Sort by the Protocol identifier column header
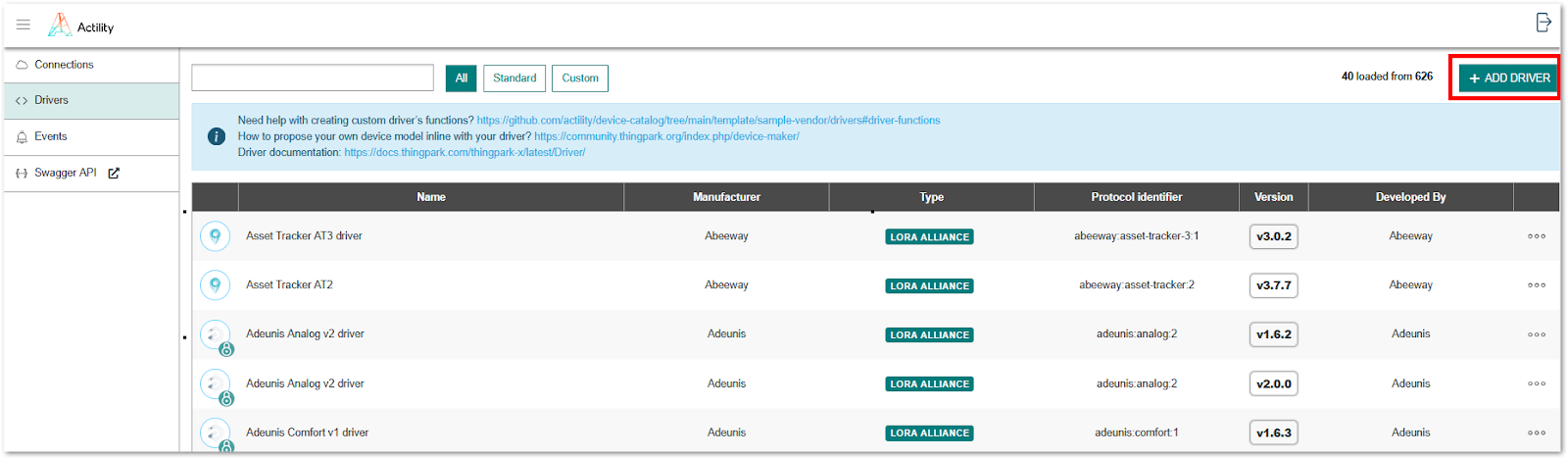Viewport: 1568px width, 459px height. click(1137, 197)
